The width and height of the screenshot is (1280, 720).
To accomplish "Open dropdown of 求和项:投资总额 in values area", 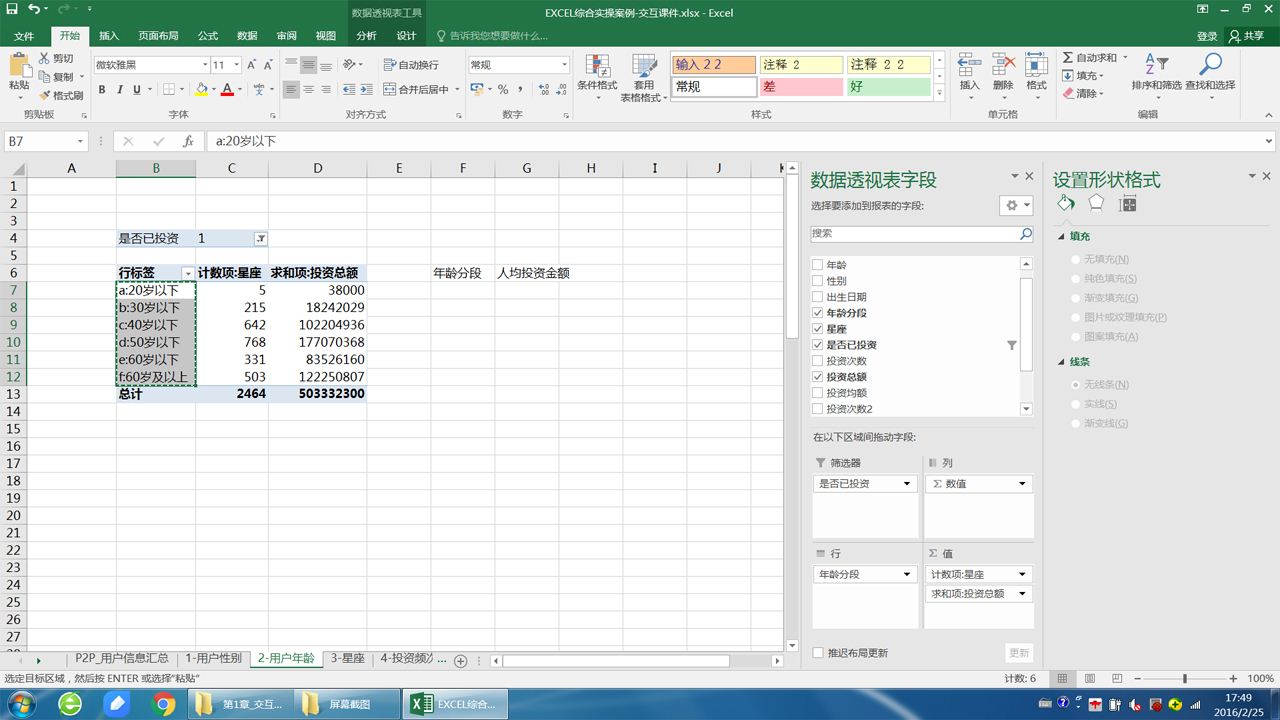I will pyautogui.click(x=1022, y=594).
